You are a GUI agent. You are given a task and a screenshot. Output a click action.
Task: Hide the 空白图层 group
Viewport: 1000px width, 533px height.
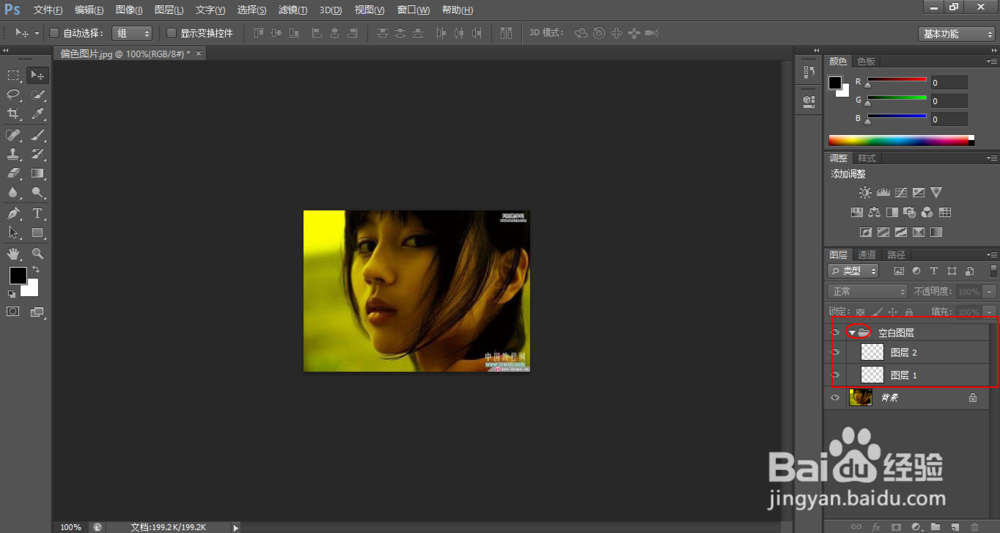click(835, 332)
